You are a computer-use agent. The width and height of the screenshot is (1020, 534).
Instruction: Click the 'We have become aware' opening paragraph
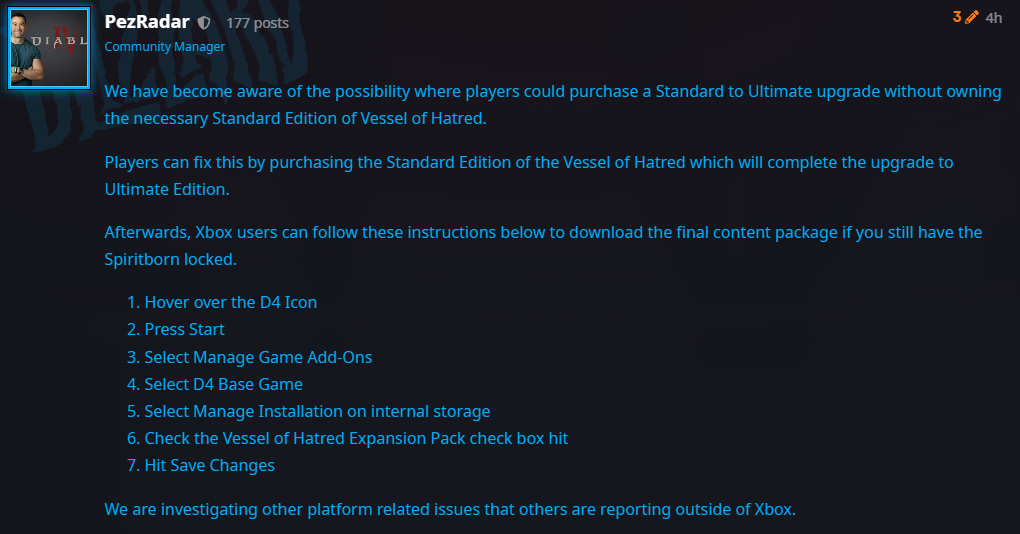(x=552, y=105)
